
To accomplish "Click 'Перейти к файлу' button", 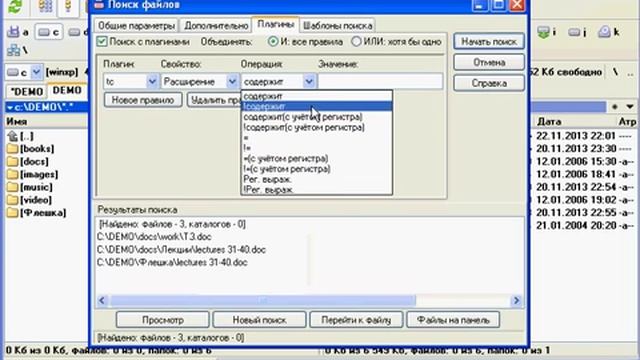I will coord(356,320).
